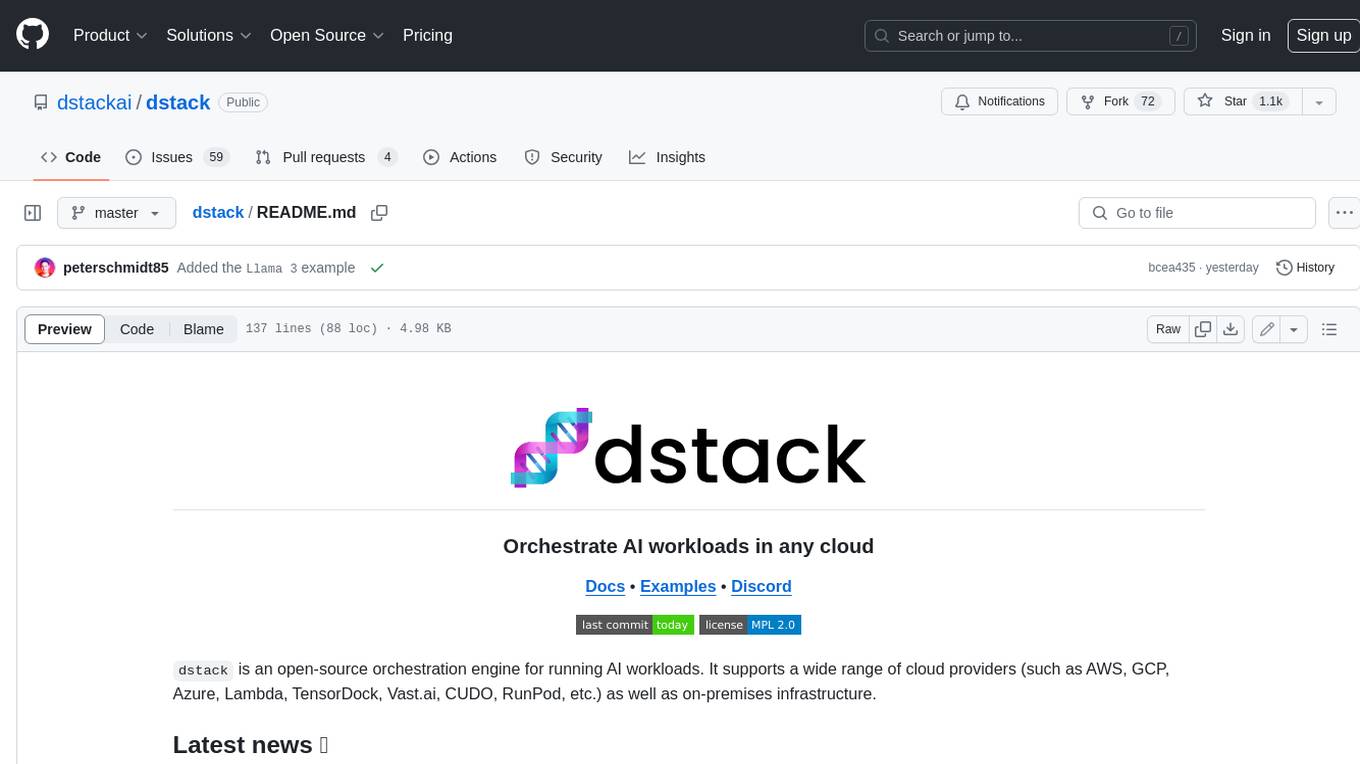The width and height of the screenshot is (1360, 764).
Task: Click the last commit today badge
Action: tap(635, 625)
